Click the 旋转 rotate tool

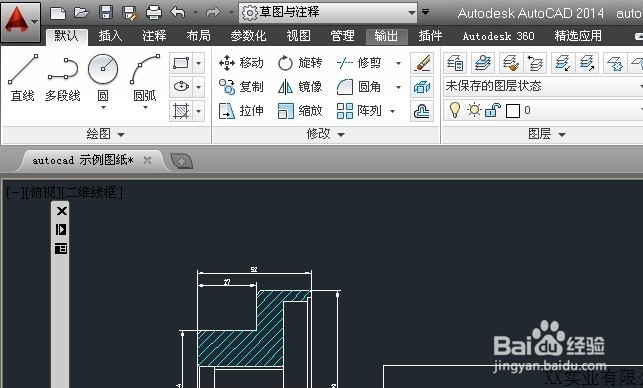(300, 63)
